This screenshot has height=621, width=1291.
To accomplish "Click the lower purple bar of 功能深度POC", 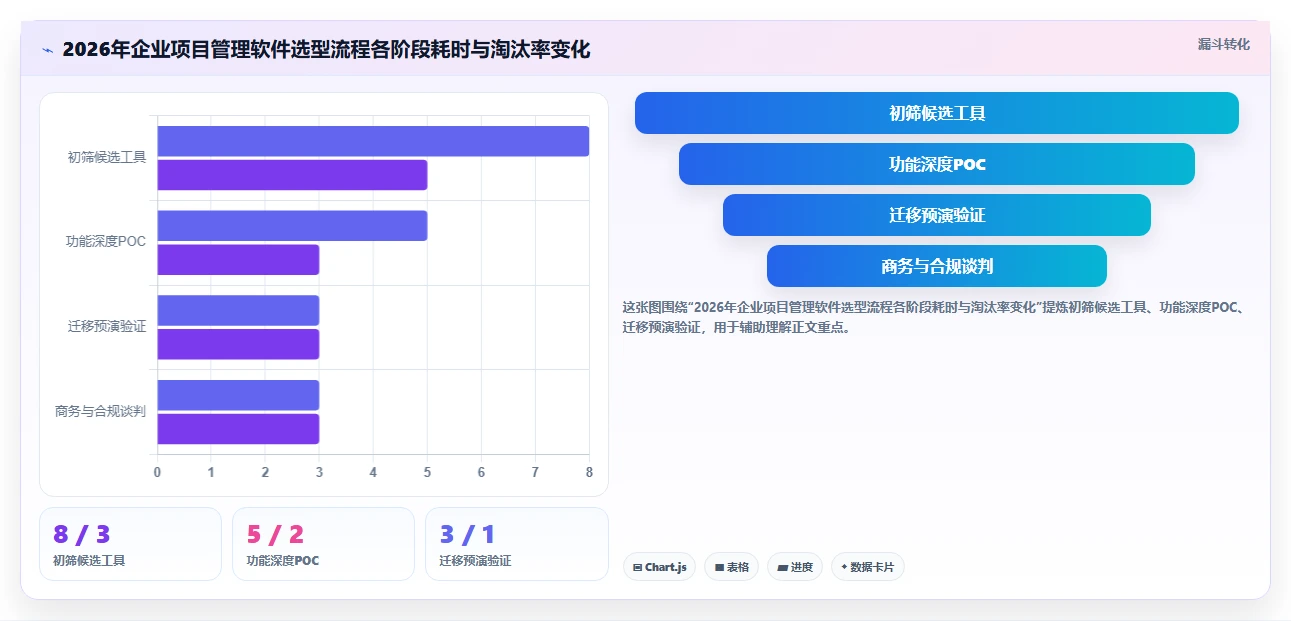I will (x=238, y=260).
